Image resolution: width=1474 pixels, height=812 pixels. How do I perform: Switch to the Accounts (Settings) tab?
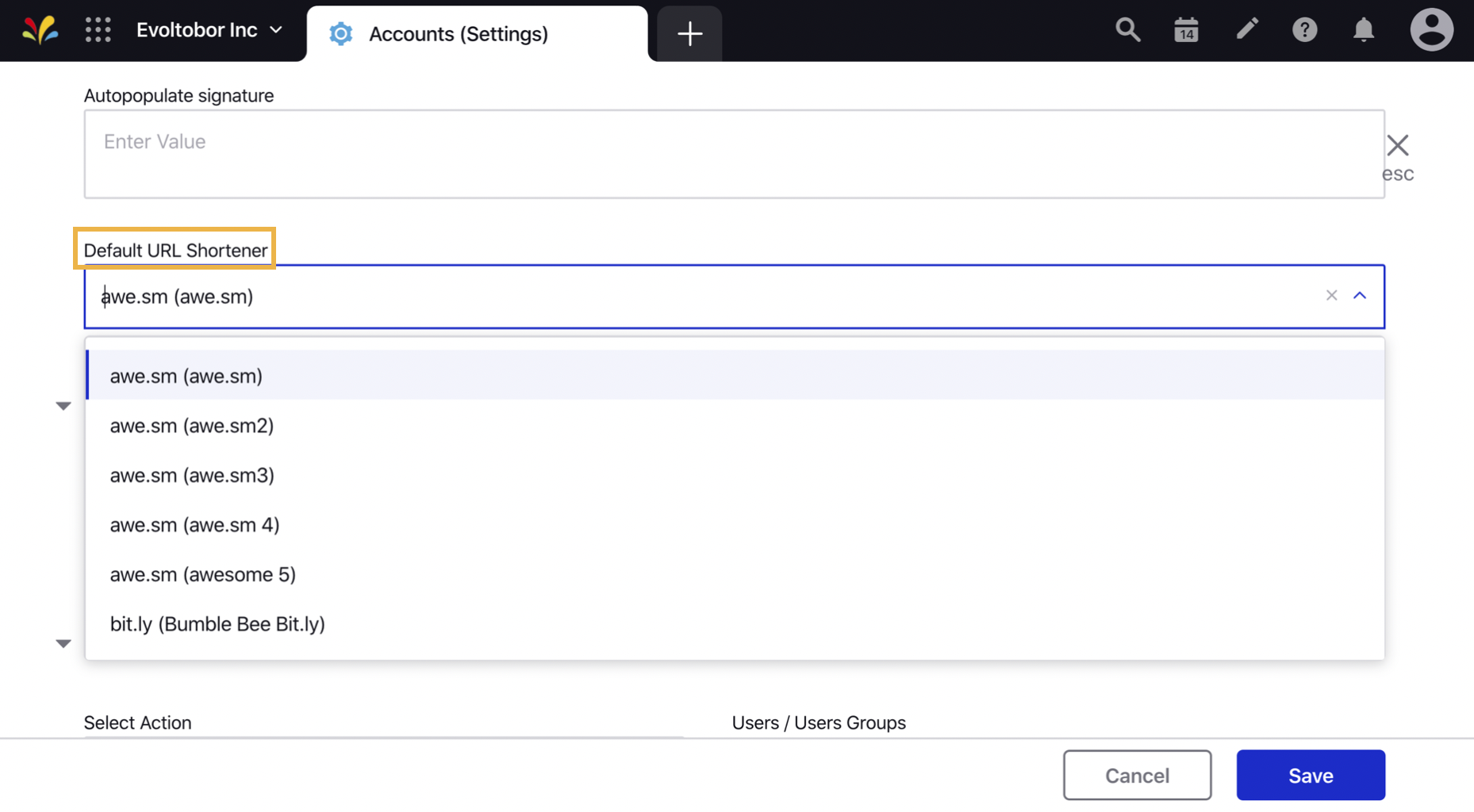[x=459, y=33]
